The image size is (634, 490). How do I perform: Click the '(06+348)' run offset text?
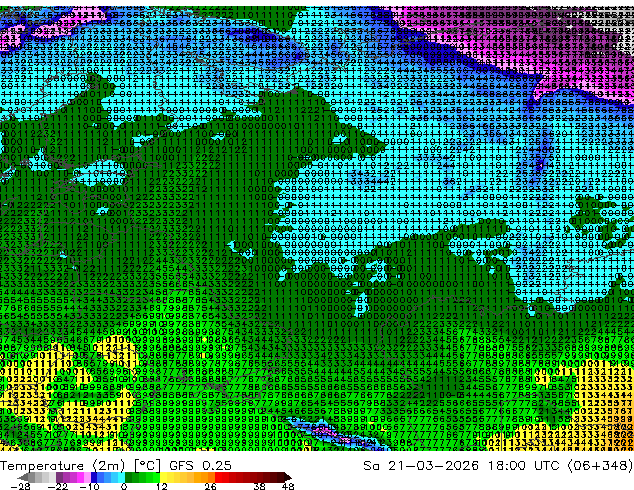[x=600, y=466]
